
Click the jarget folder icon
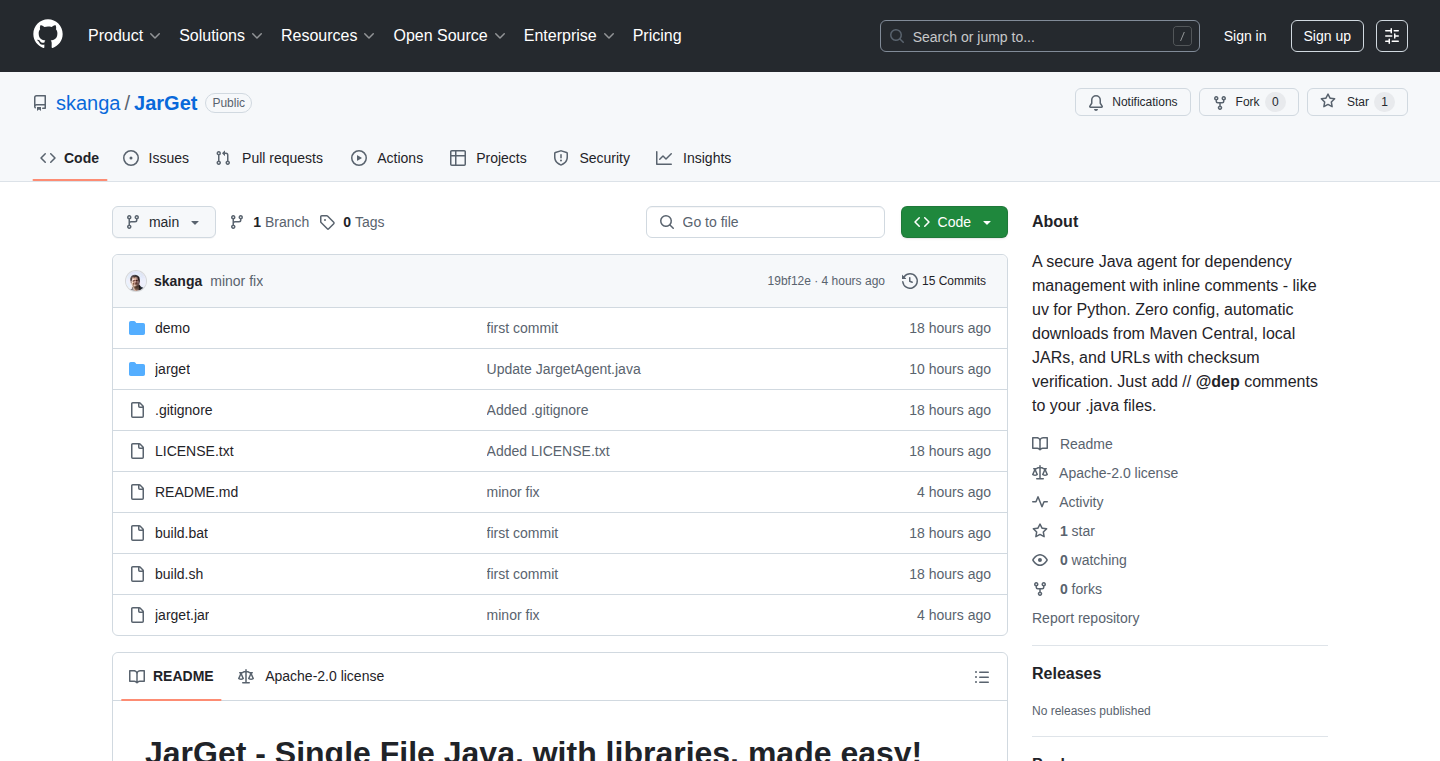click(x=137, y=369)
